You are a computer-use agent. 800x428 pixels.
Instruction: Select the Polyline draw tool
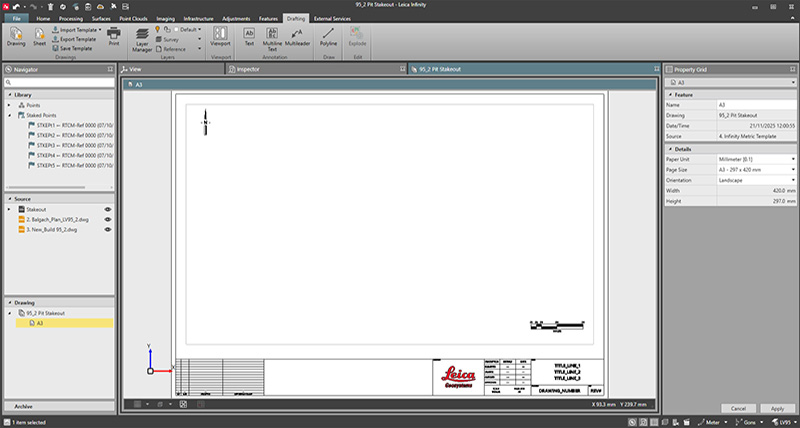point(328,37)
